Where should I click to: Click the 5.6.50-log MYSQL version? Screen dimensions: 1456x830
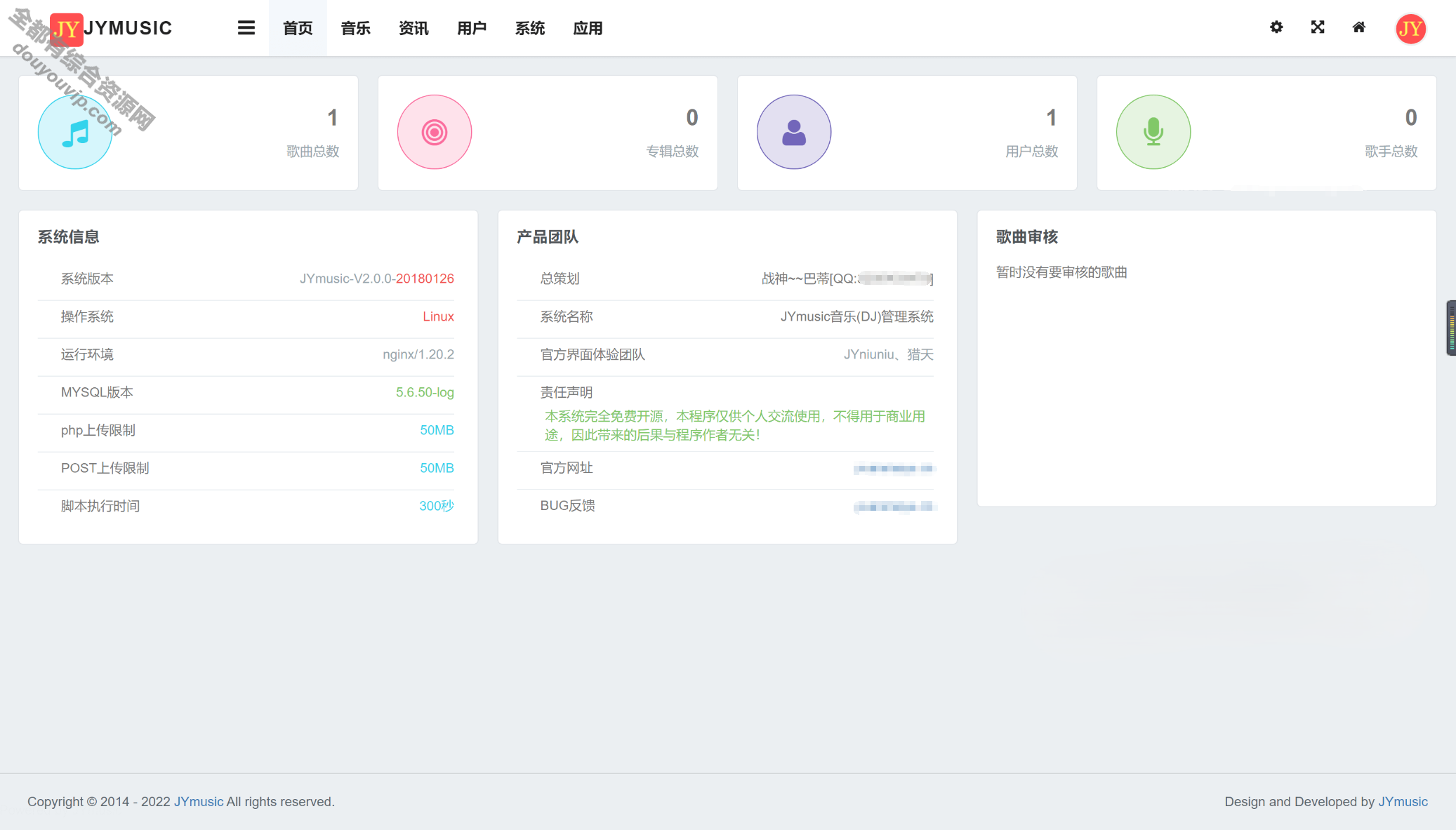[425, 392]
